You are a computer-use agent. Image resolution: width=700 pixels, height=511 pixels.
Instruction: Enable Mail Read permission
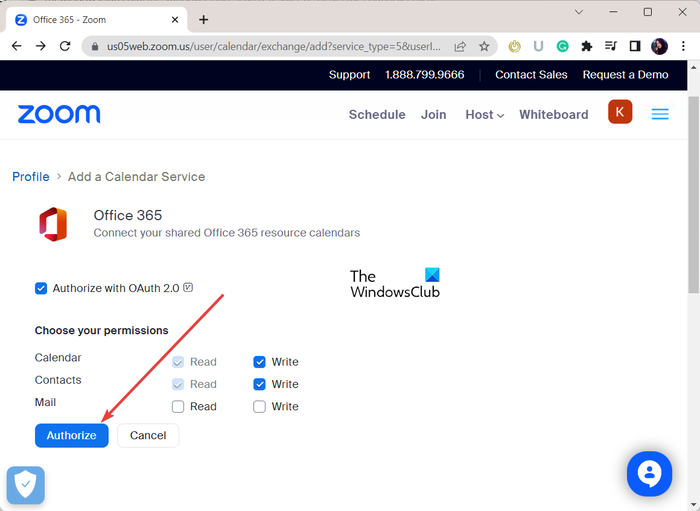[178, 407]
